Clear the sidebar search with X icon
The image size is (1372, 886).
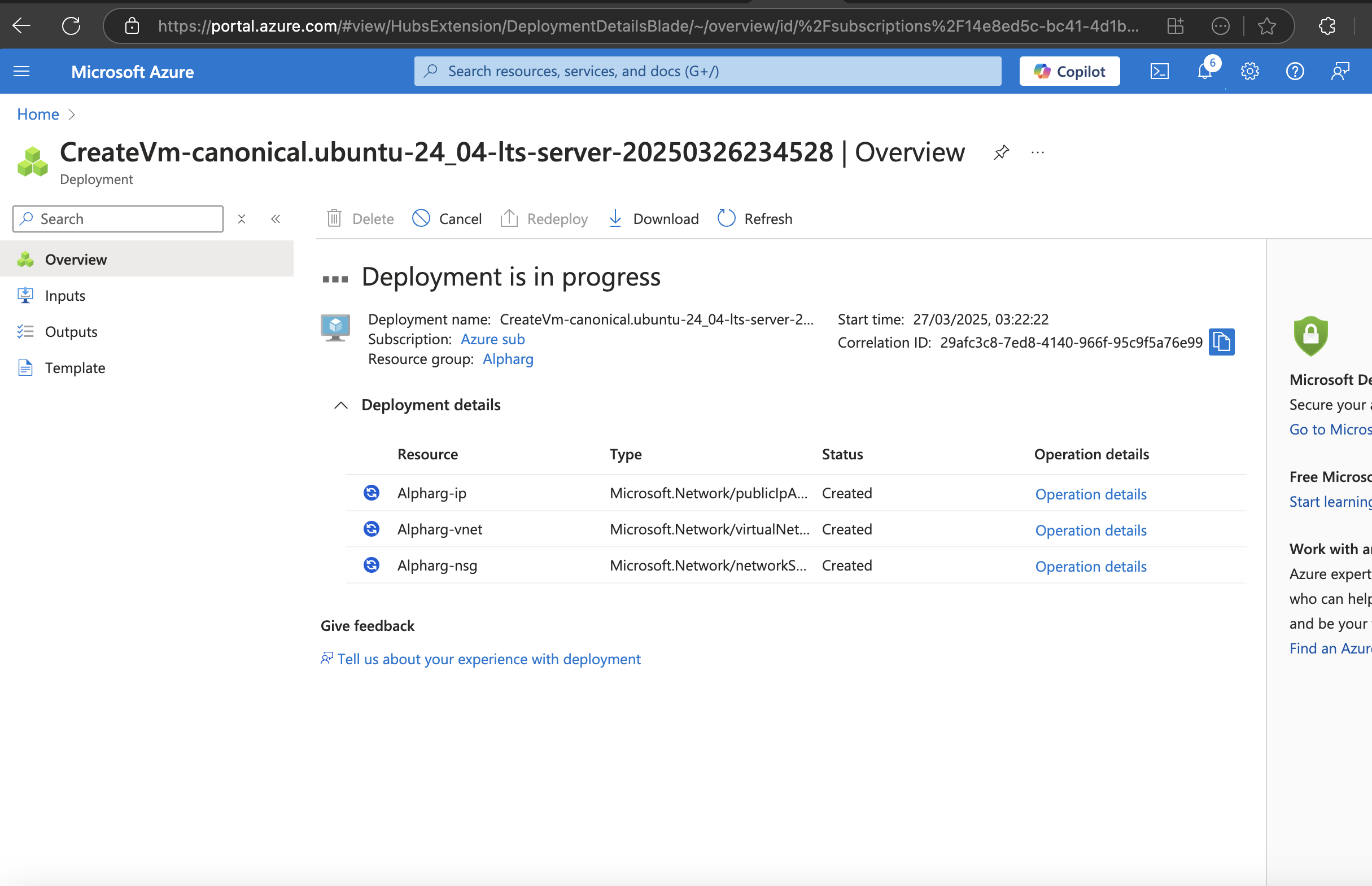(x=242, y=219)
